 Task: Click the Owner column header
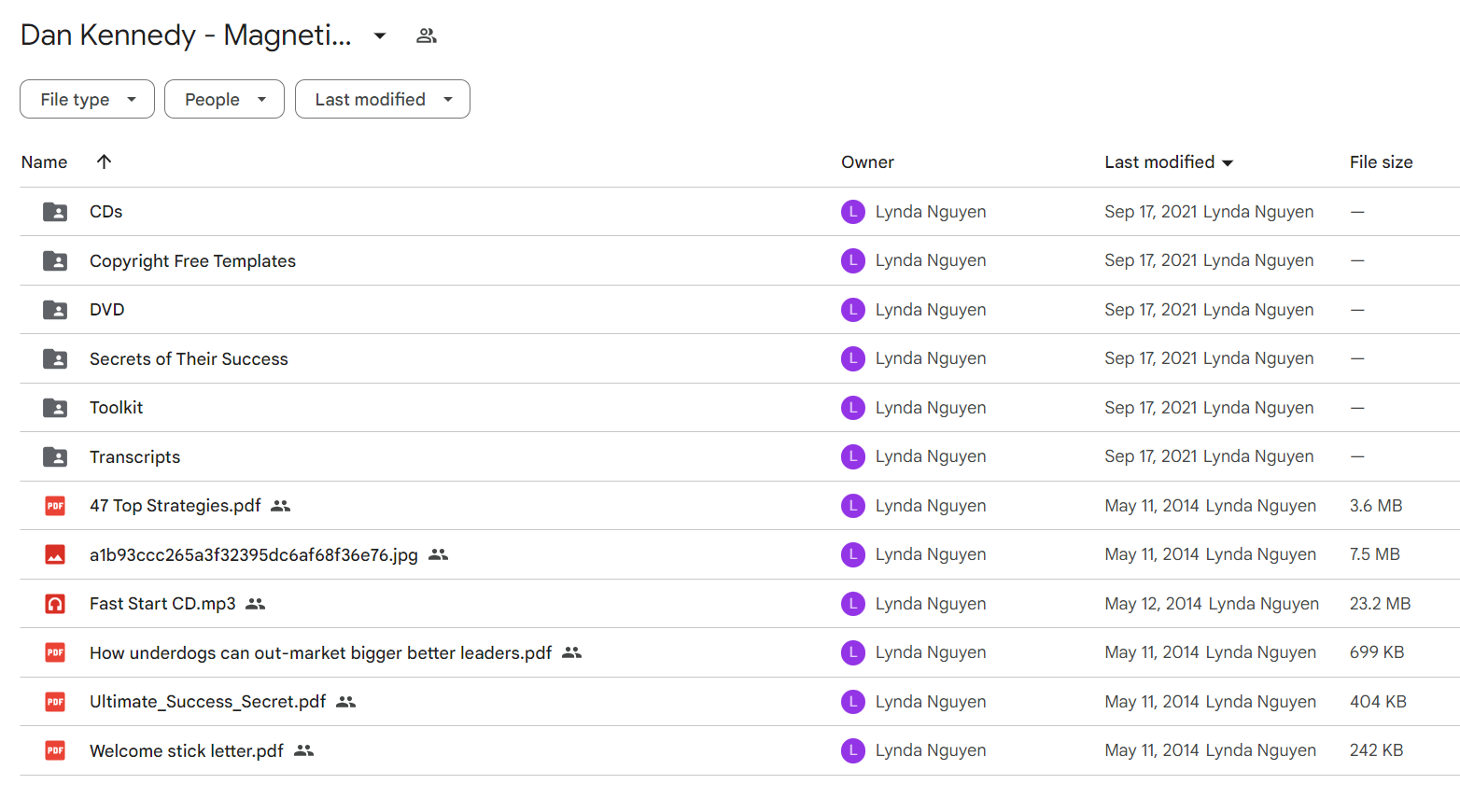867,162
